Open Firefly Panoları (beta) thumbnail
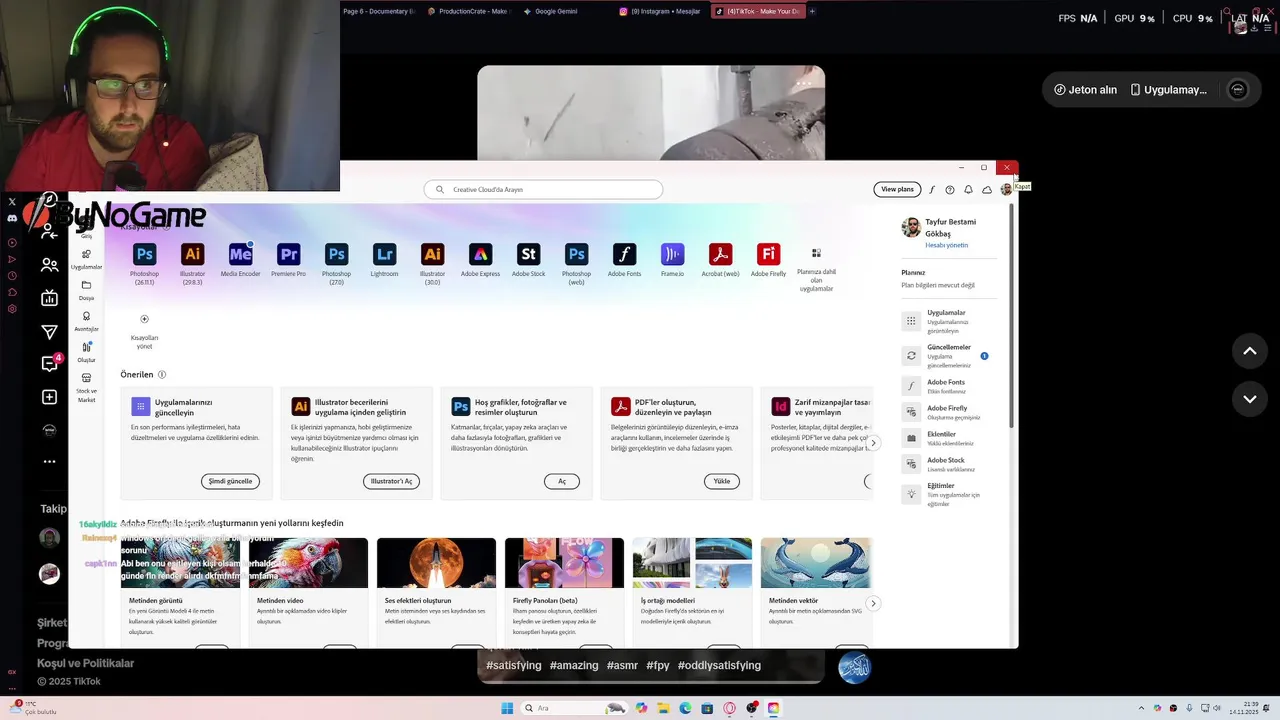 (x=564, y=563)
